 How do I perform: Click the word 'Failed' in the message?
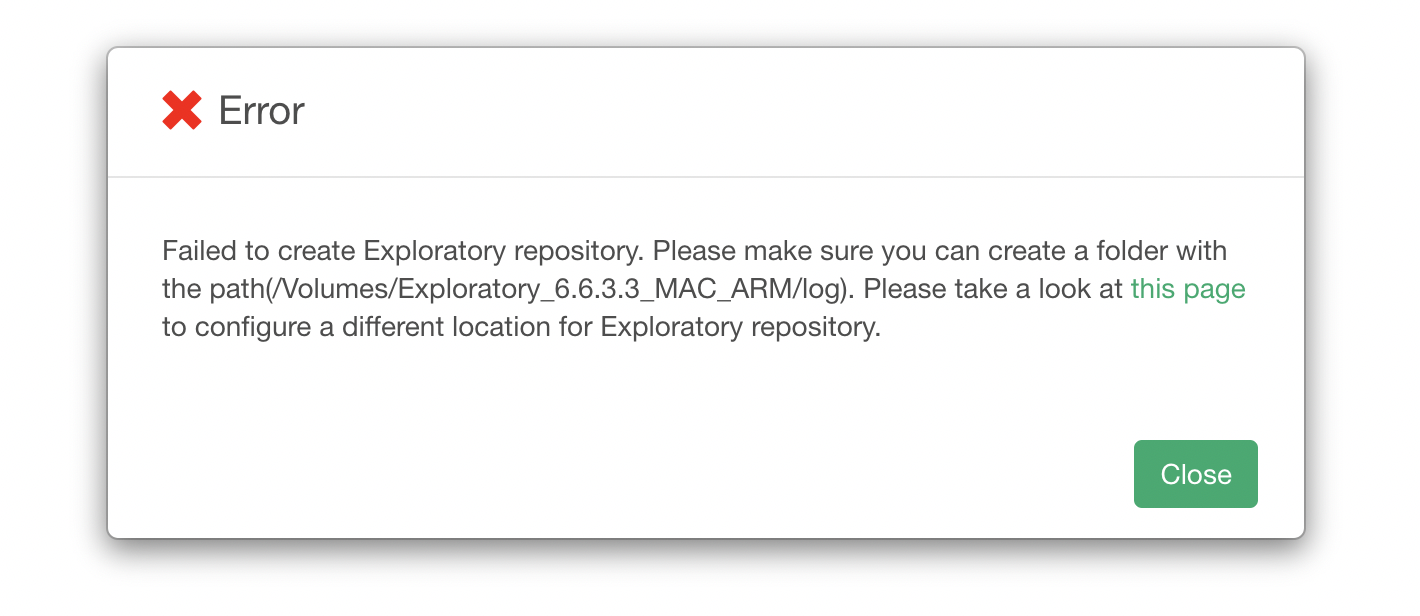point(194,250)
